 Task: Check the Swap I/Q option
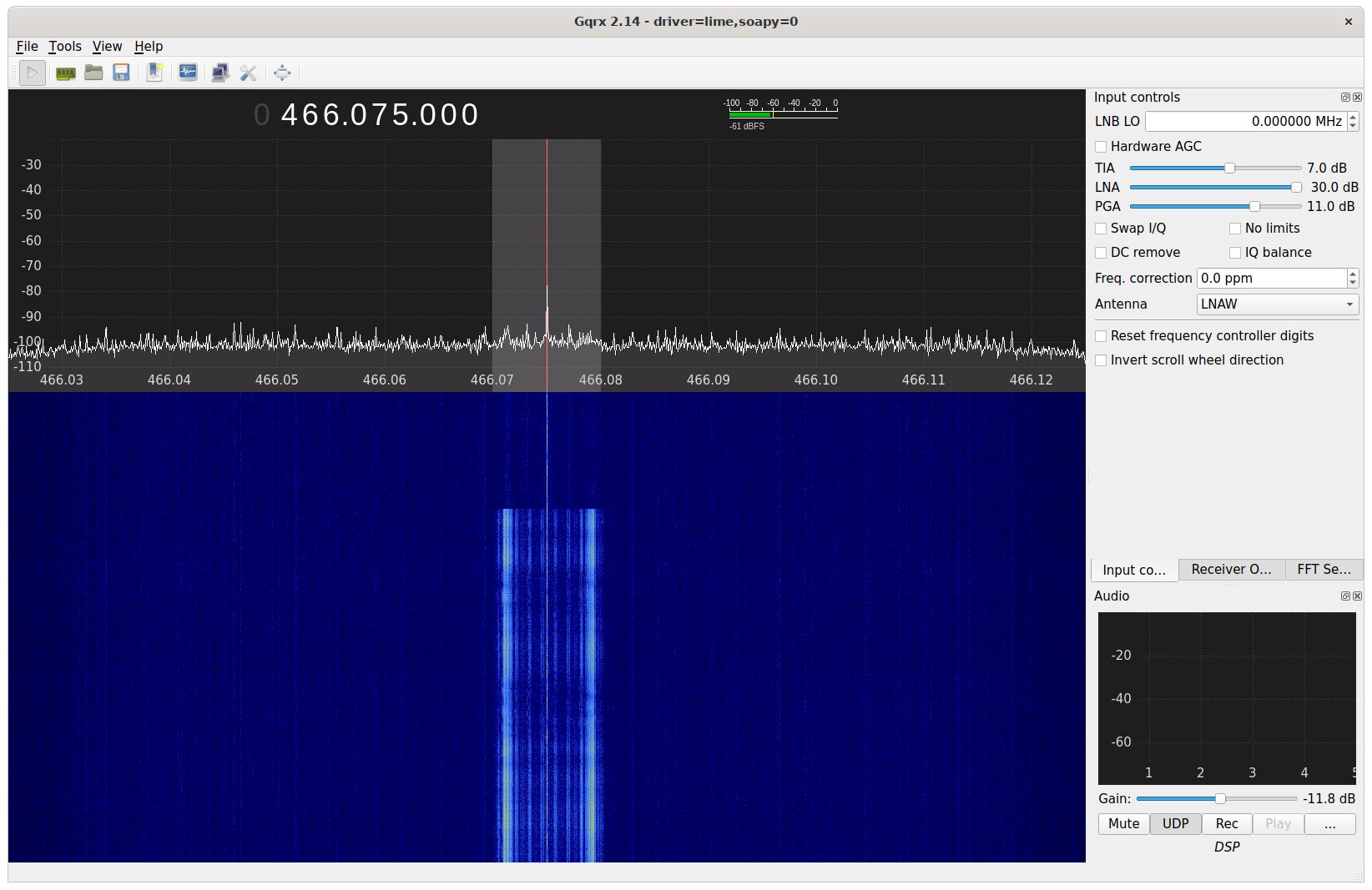pos(1101,228)
